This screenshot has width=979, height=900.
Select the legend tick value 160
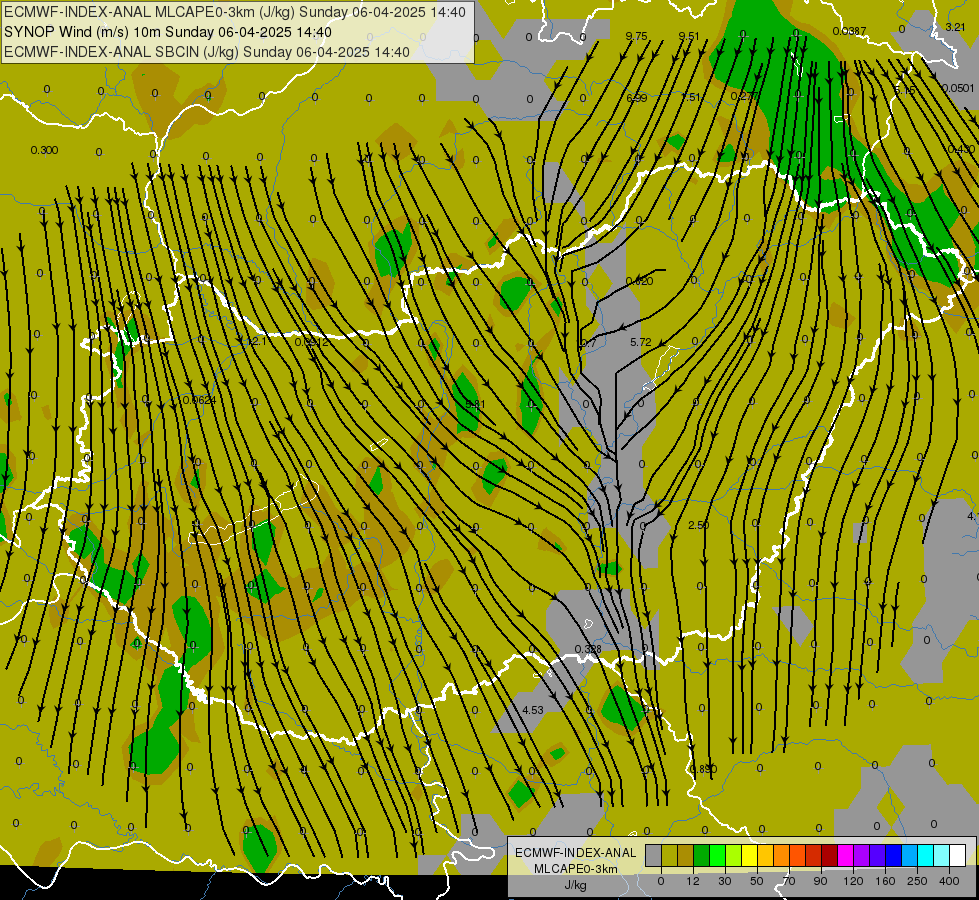pyautogui.click(x=885, y=881)
